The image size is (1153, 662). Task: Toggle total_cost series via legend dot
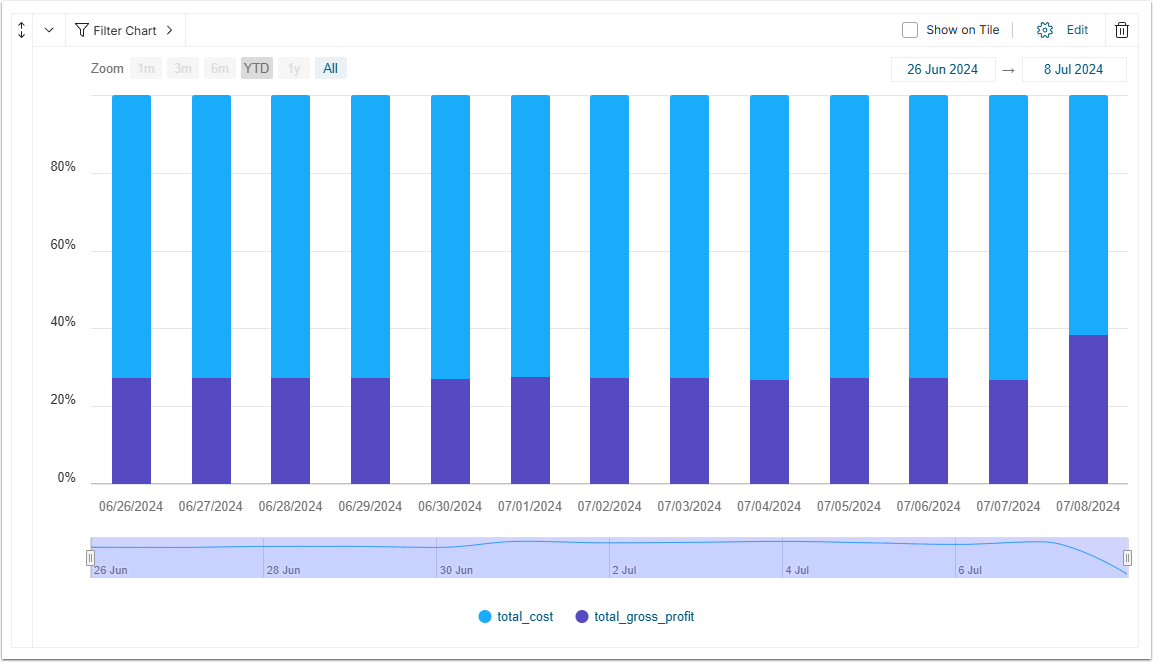(485, 616)
